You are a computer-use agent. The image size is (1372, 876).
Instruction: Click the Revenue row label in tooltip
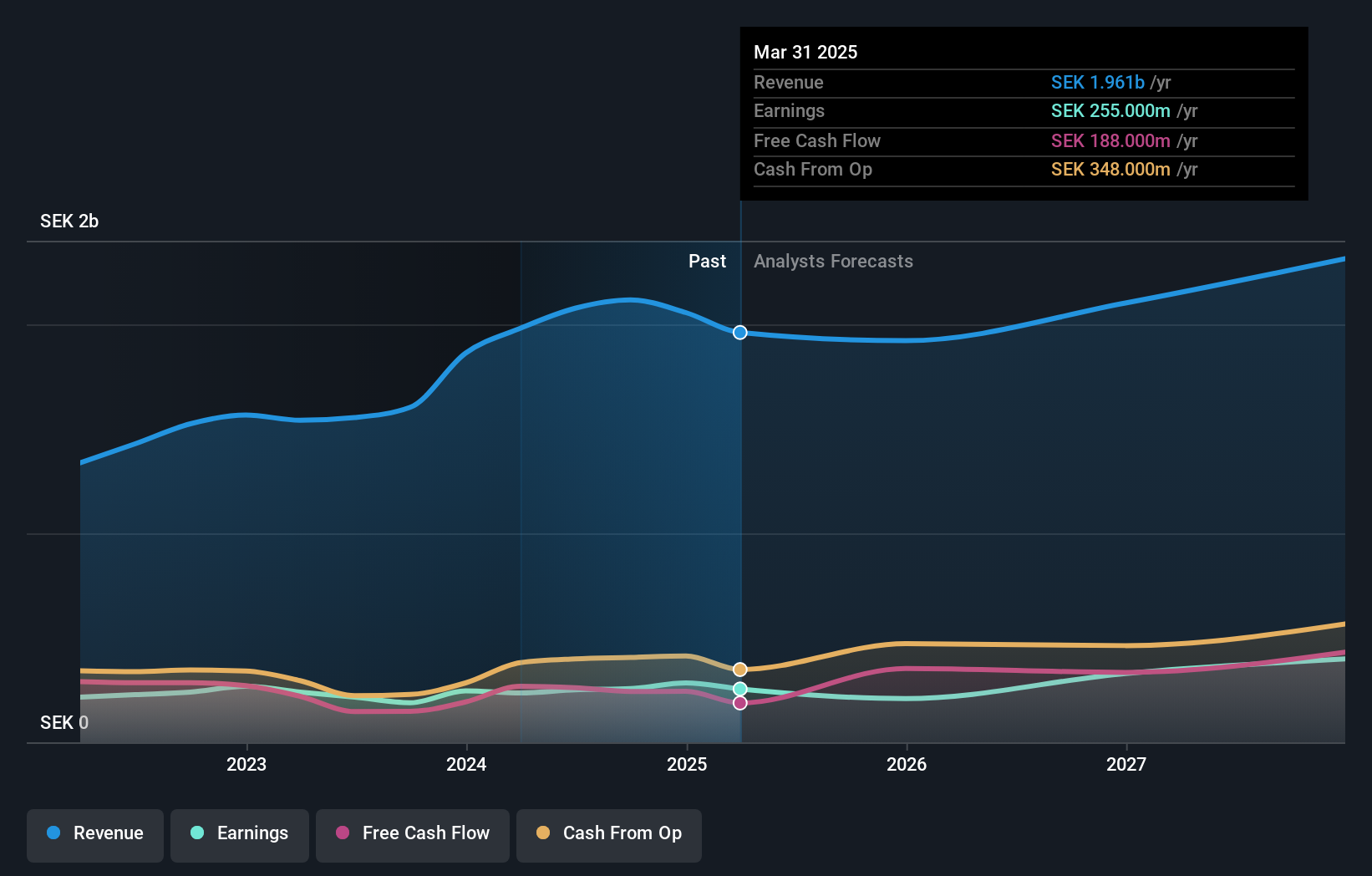coord(788,83)
